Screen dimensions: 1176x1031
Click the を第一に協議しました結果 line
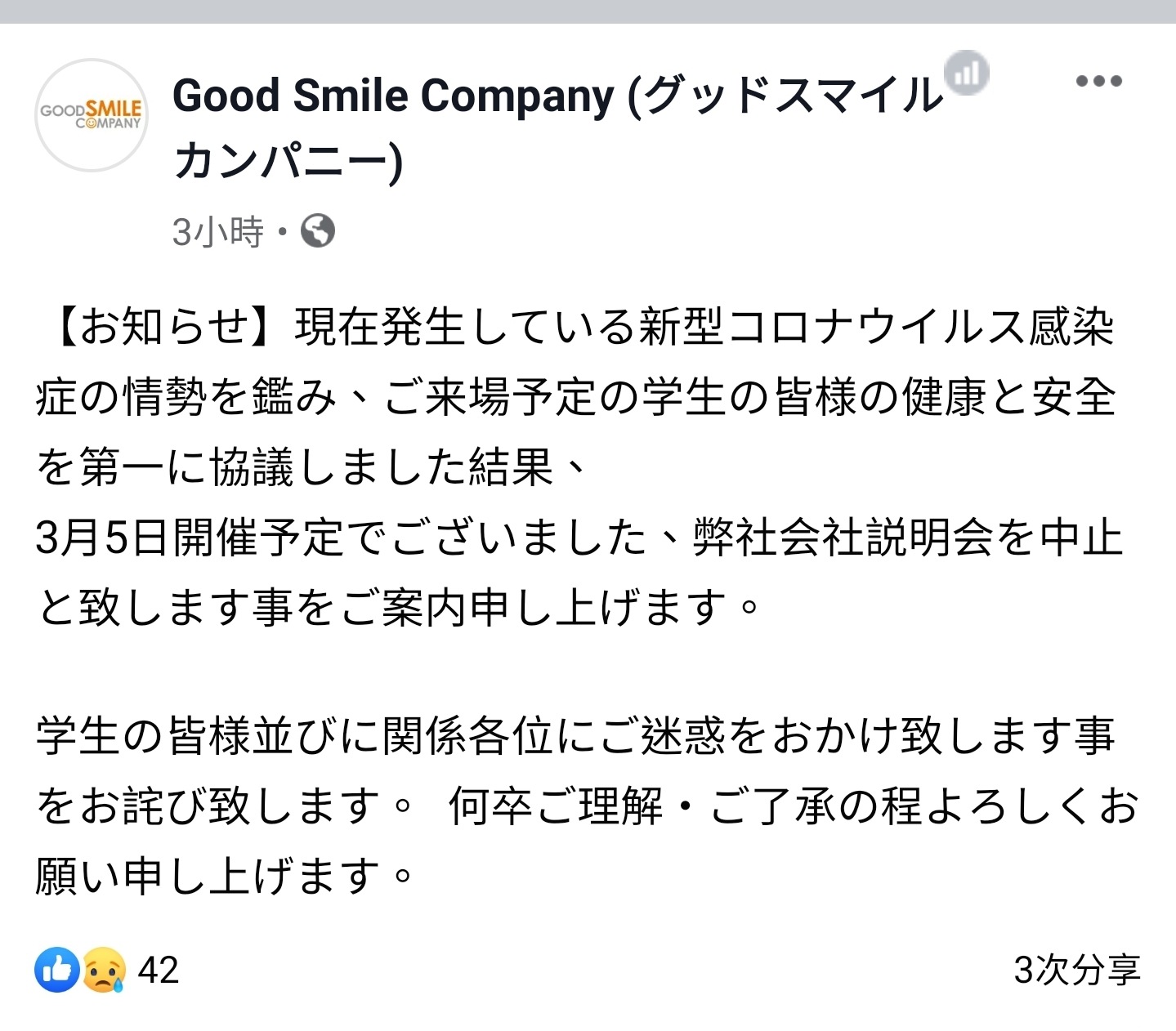(311, 468)
